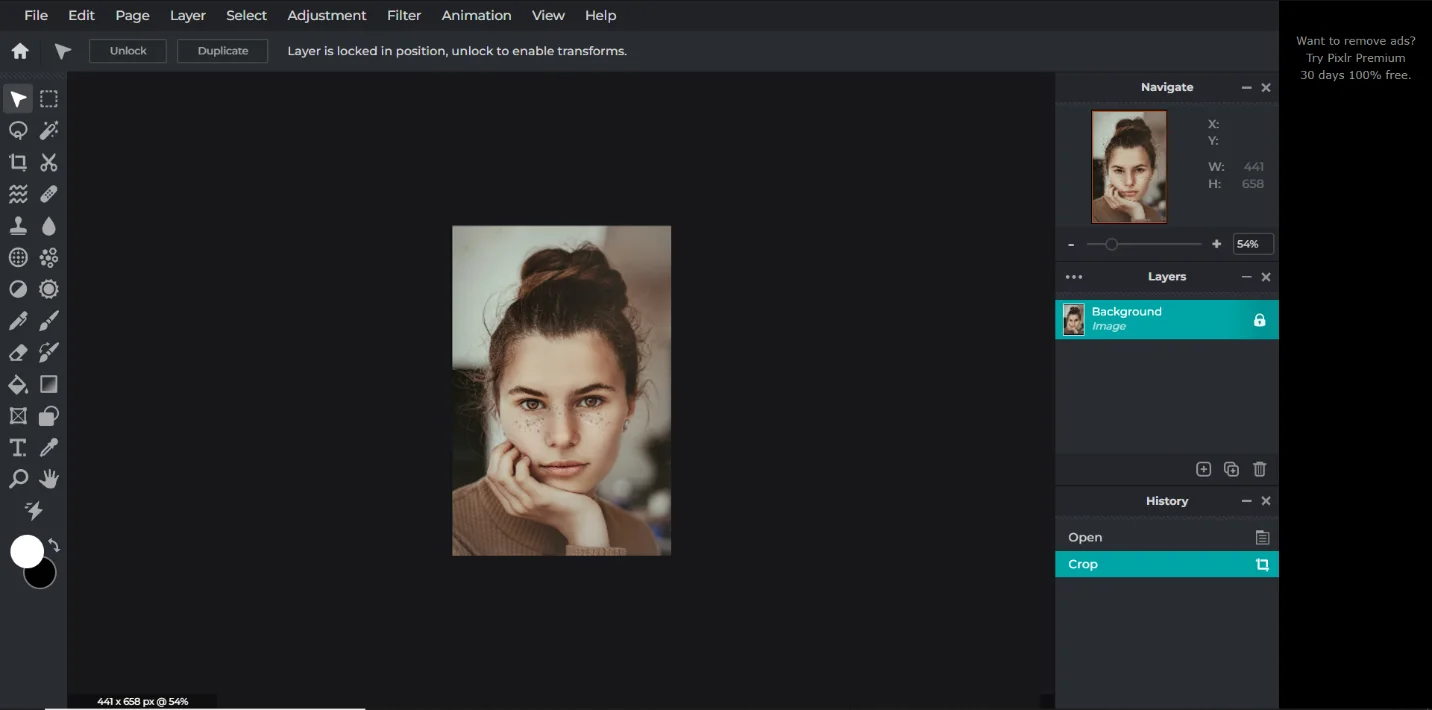Open the Adjustment menu

point(326,15)
